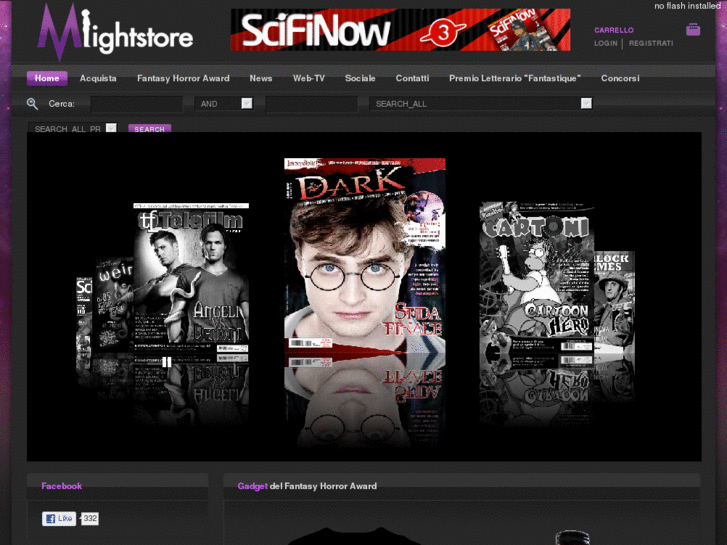Open Fantasy Horror Award page
Screen dimensions: 727x545
[x=183, y=78]
